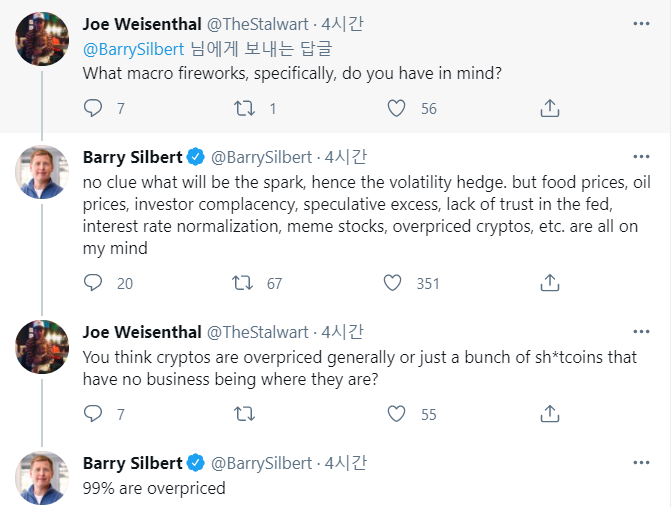Retweet Joe's macro fireworks tweet
Image resolution: width=671 pixels, height=507 pixels.
click(x=242, y=108)
